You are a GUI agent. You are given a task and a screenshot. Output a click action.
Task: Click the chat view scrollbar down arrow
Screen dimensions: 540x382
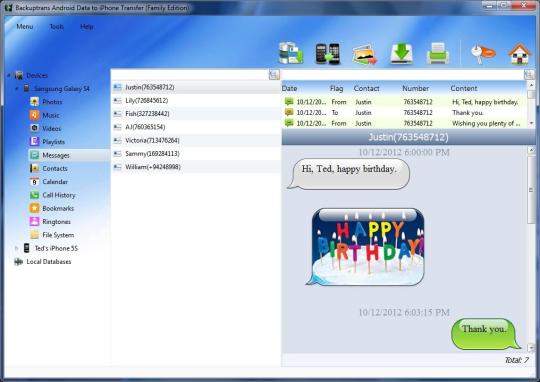pyautogui.click(x=531, y=347)
